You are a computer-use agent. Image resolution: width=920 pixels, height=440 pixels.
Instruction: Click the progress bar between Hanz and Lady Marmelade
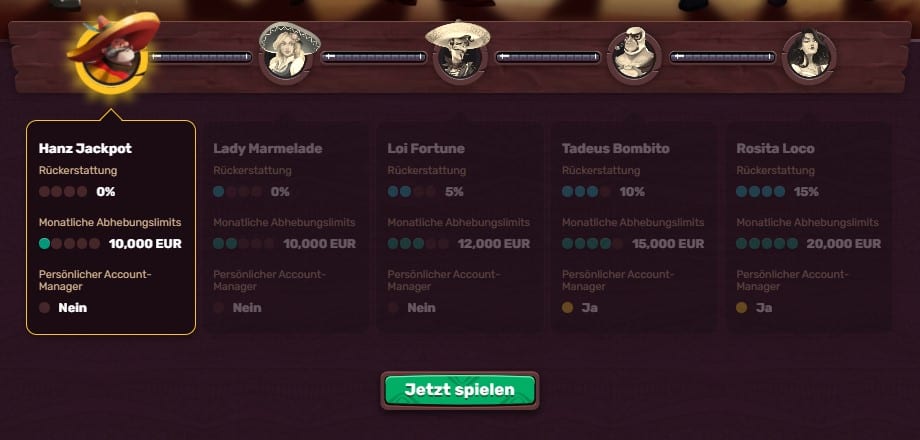coord(201,57)
